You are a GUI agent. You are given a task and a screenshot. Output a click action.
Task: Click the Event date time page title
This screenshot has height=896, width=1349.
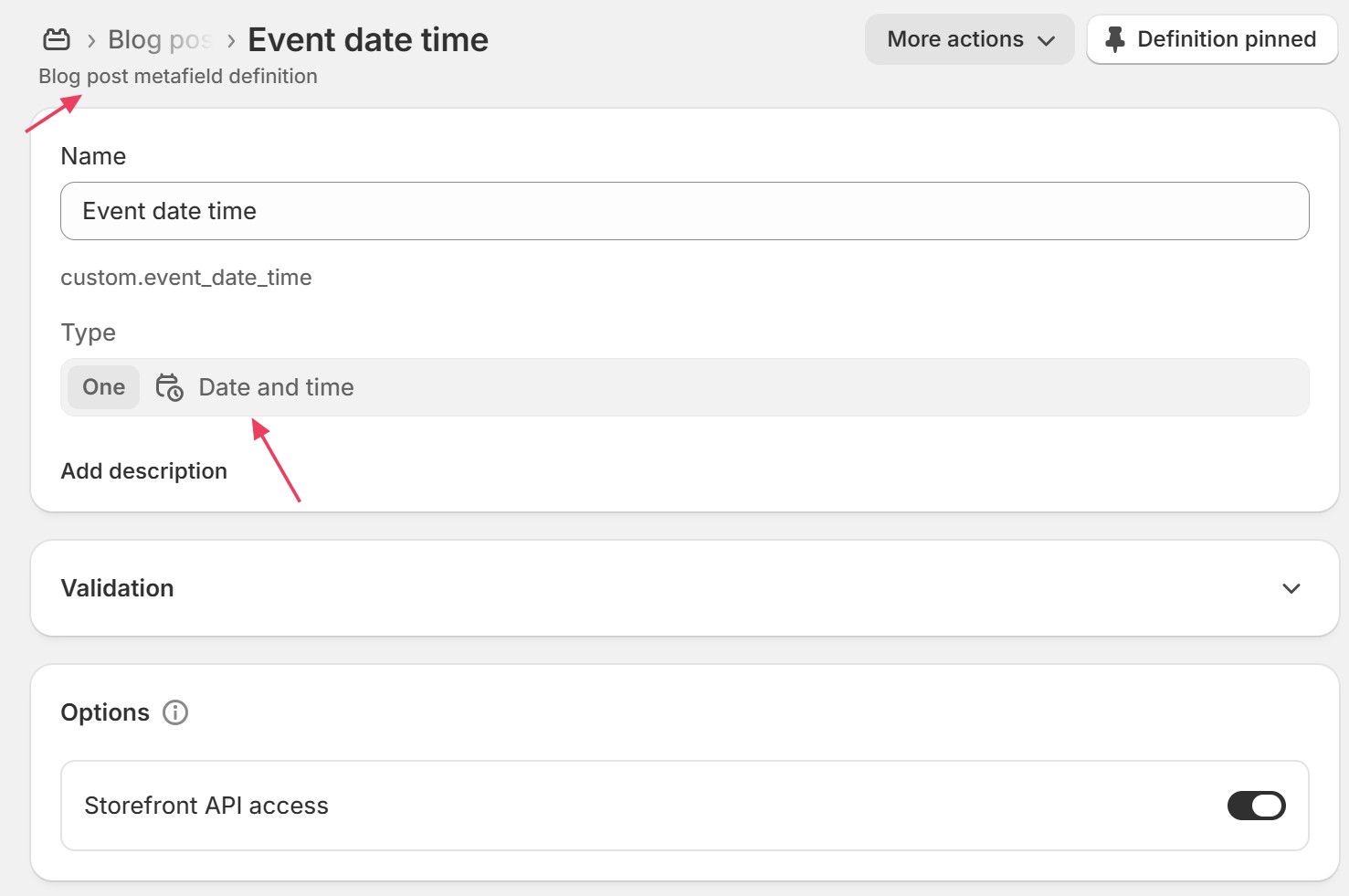pos(368,39)
